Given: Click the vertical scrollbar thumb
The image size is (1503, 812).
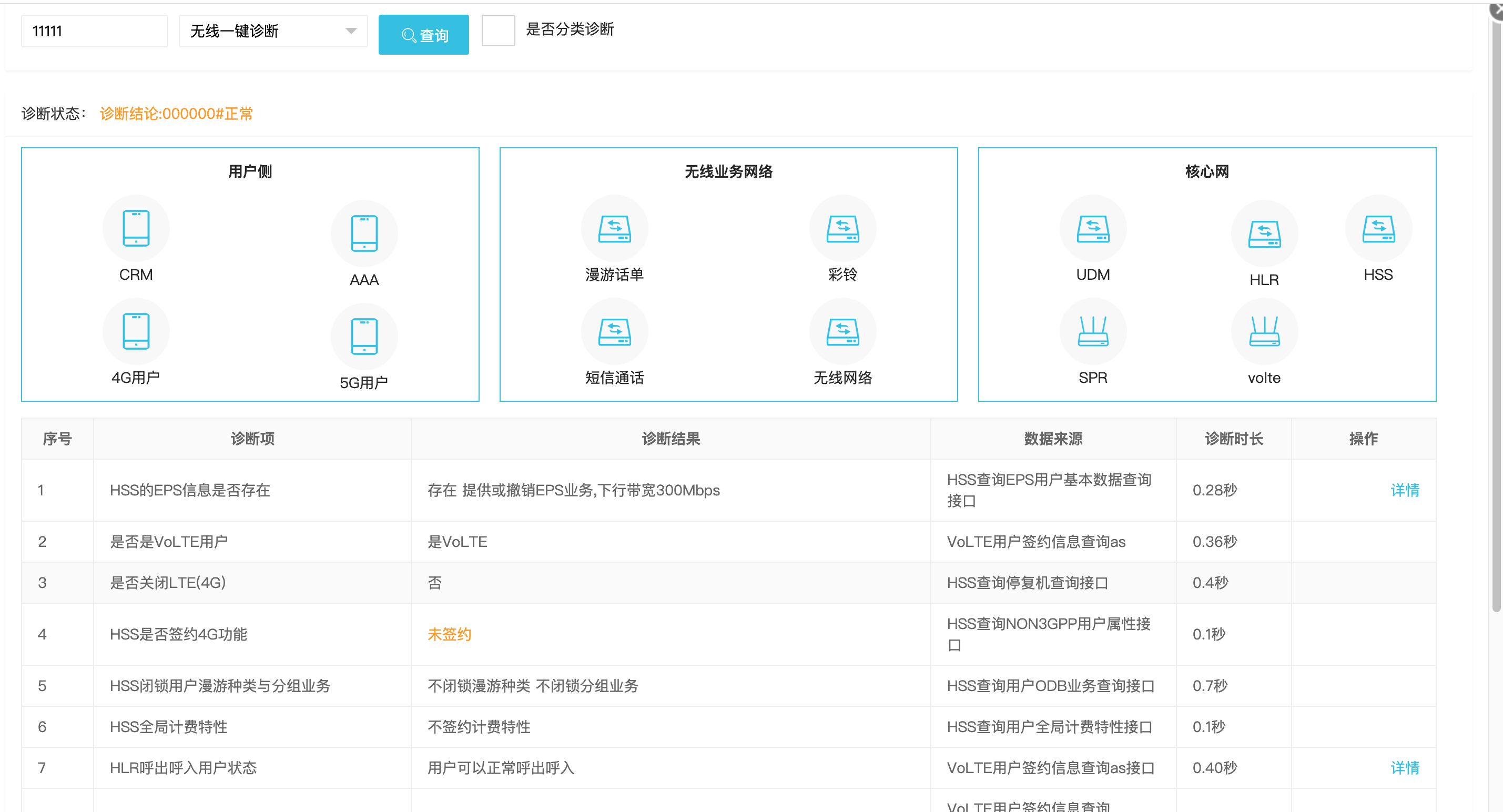Looking at the screenshot, I should point(1497,315).
